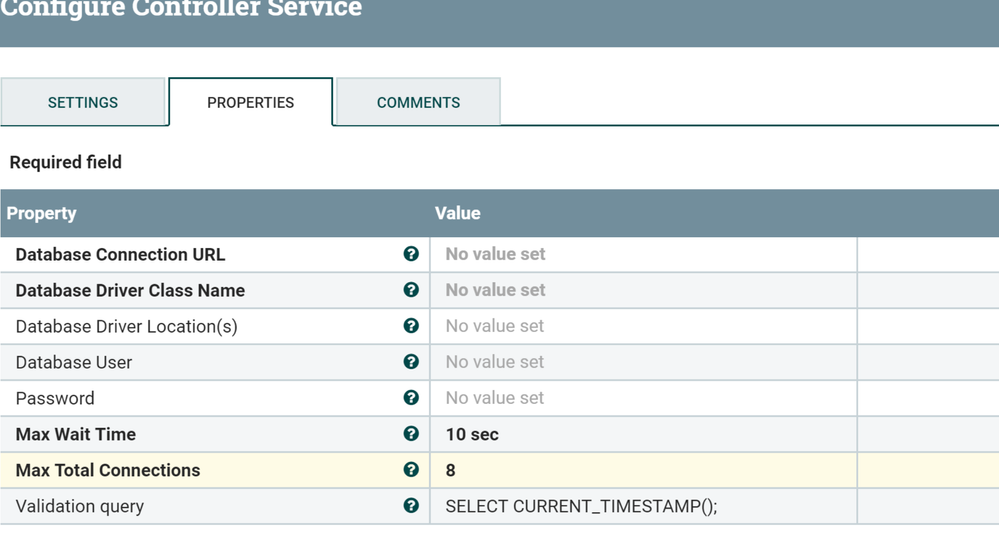Screen dimensions: 999x534
Task: Click help icon beside Max Wait Time
Action: [411, 434]
